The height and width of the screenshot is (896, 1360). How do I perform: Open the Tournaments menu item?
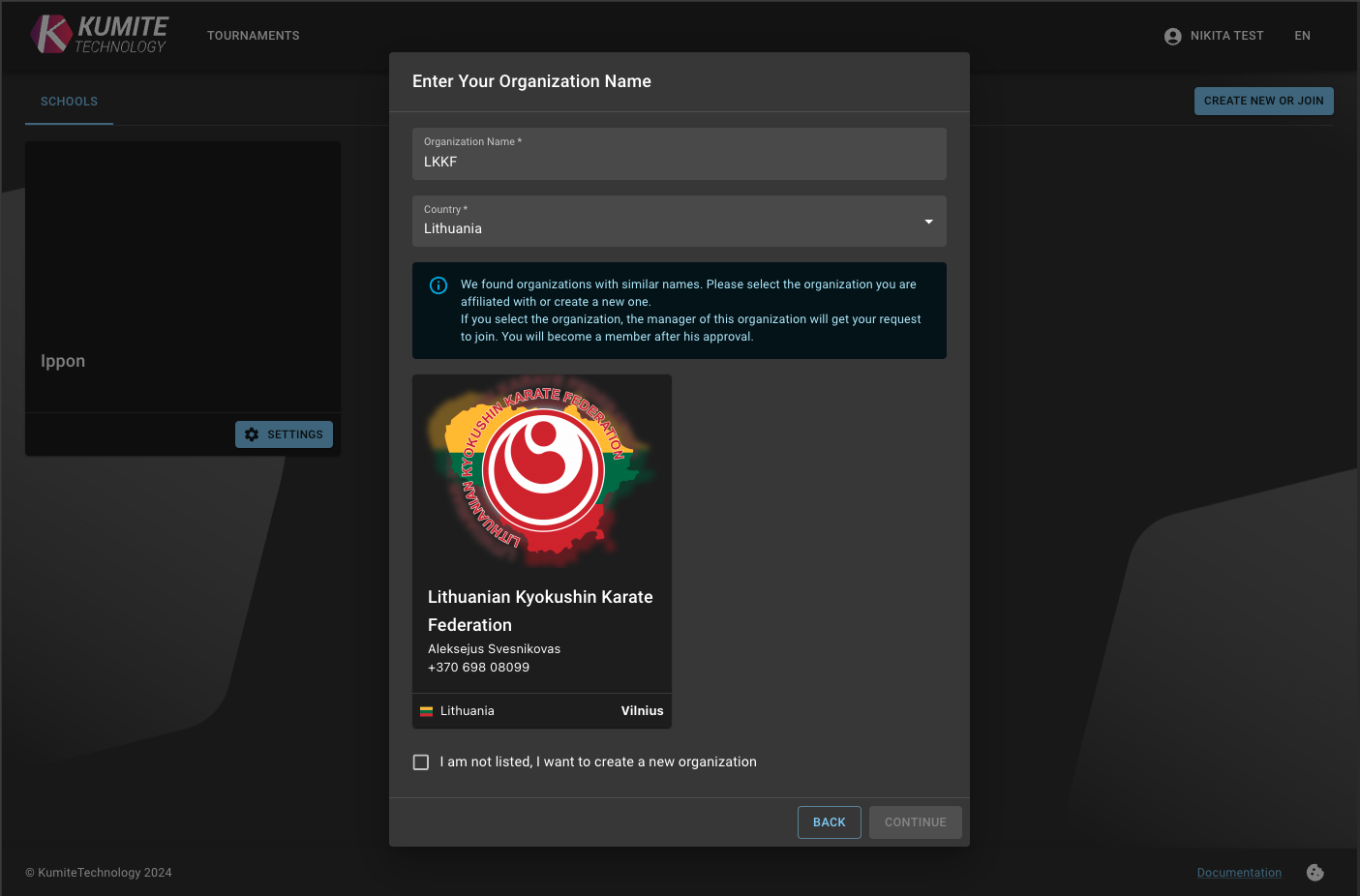253,36
